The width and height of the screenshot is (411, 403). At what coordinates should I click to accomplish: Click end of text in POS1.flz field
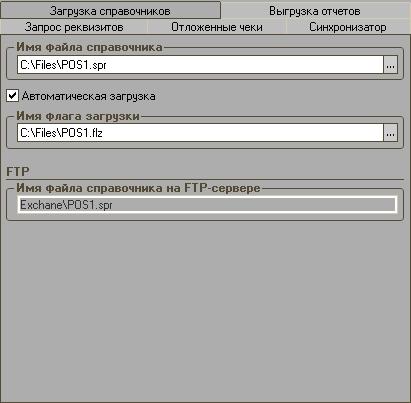click(103, 133)
